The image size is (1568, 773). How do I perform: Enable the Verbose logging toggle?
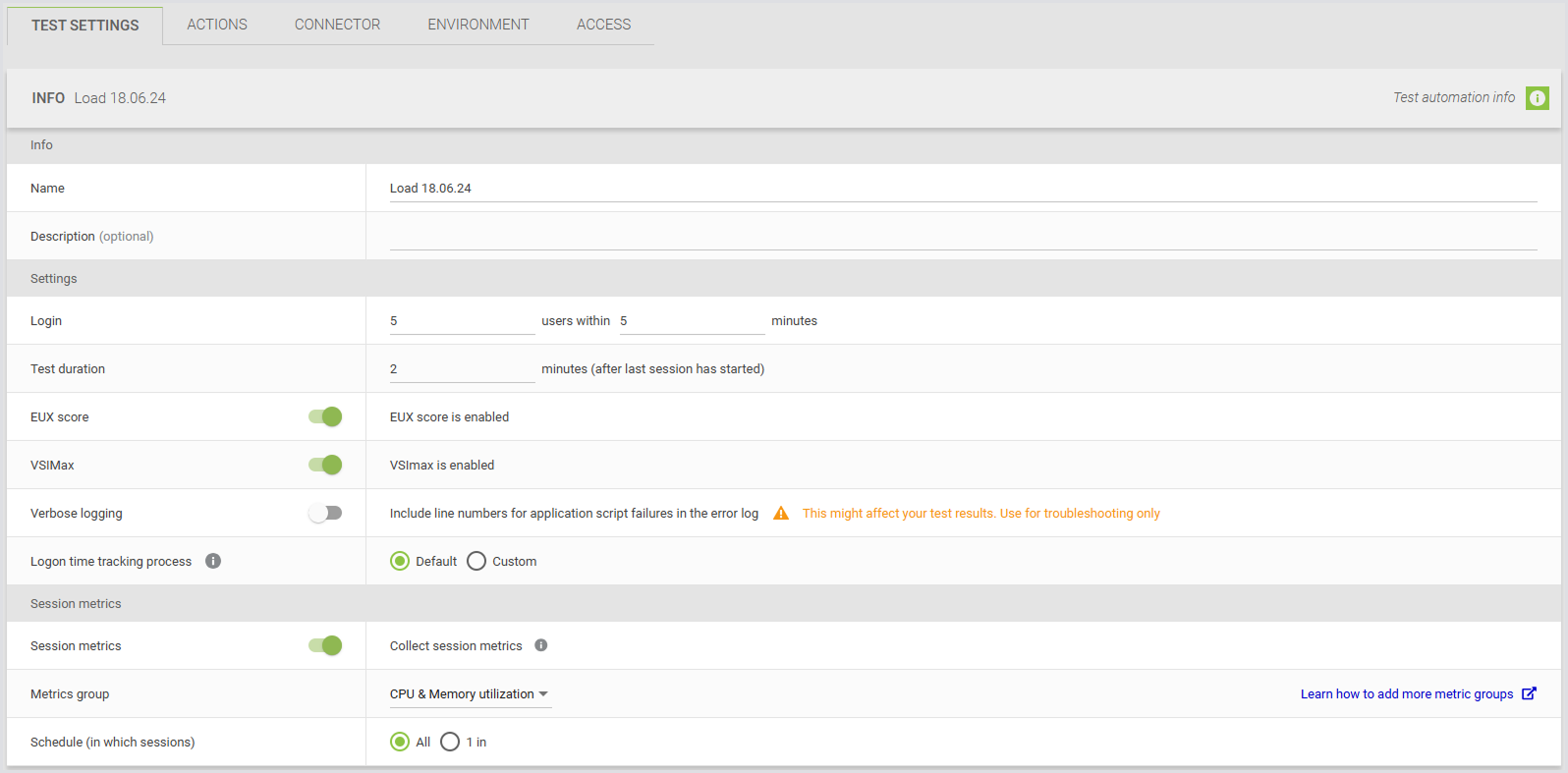[325, 513]
